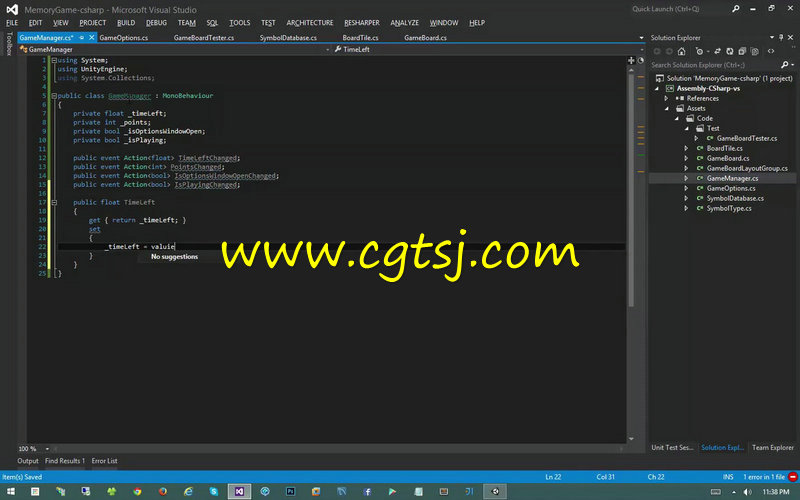Screen dimensions: 800x500
Task: Open the Toolbox side panel
Action: pos(9,43)
